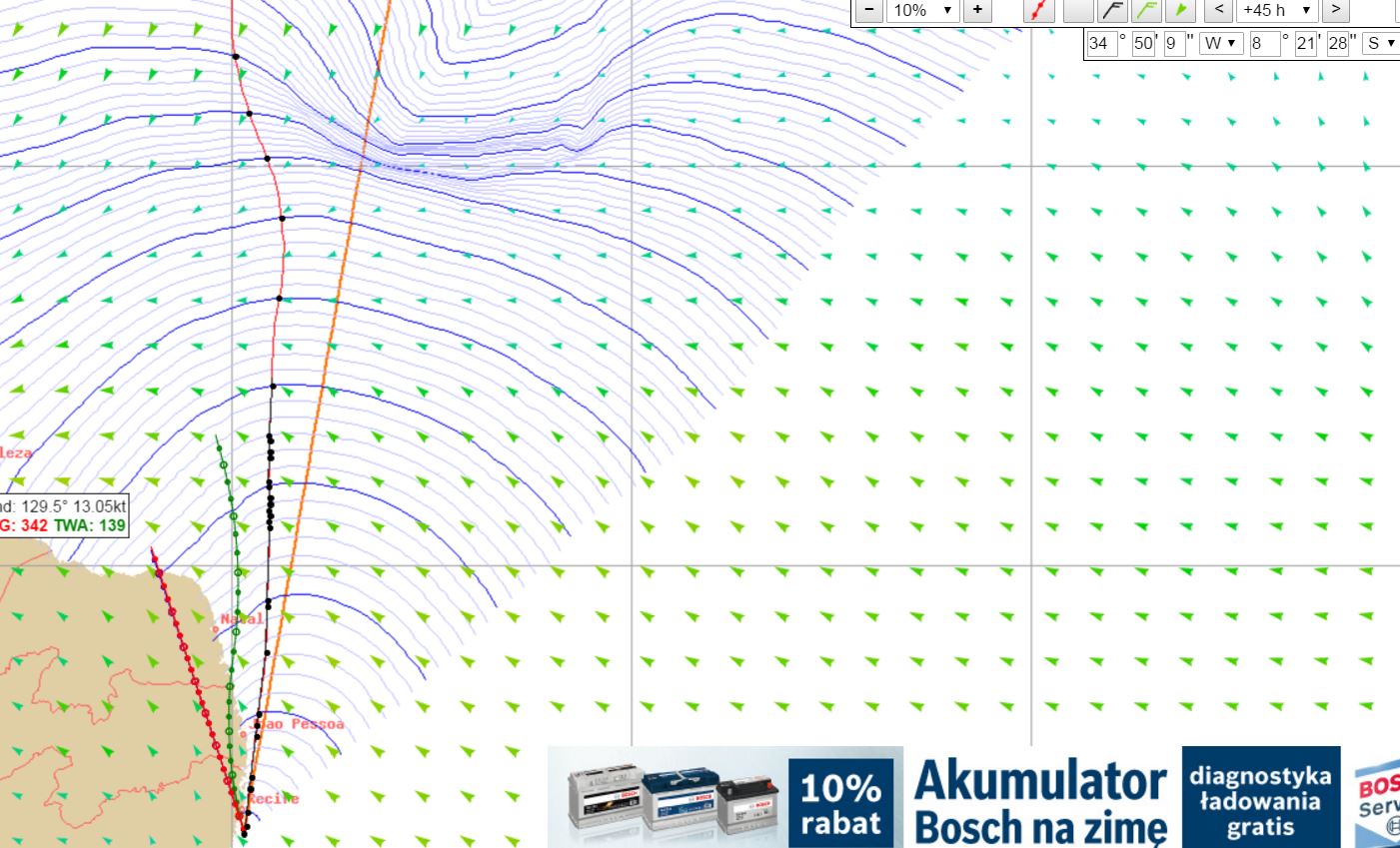Toggle the green polar line icon
Viewport: 1400px width, 848px height.
(1146, 10)
